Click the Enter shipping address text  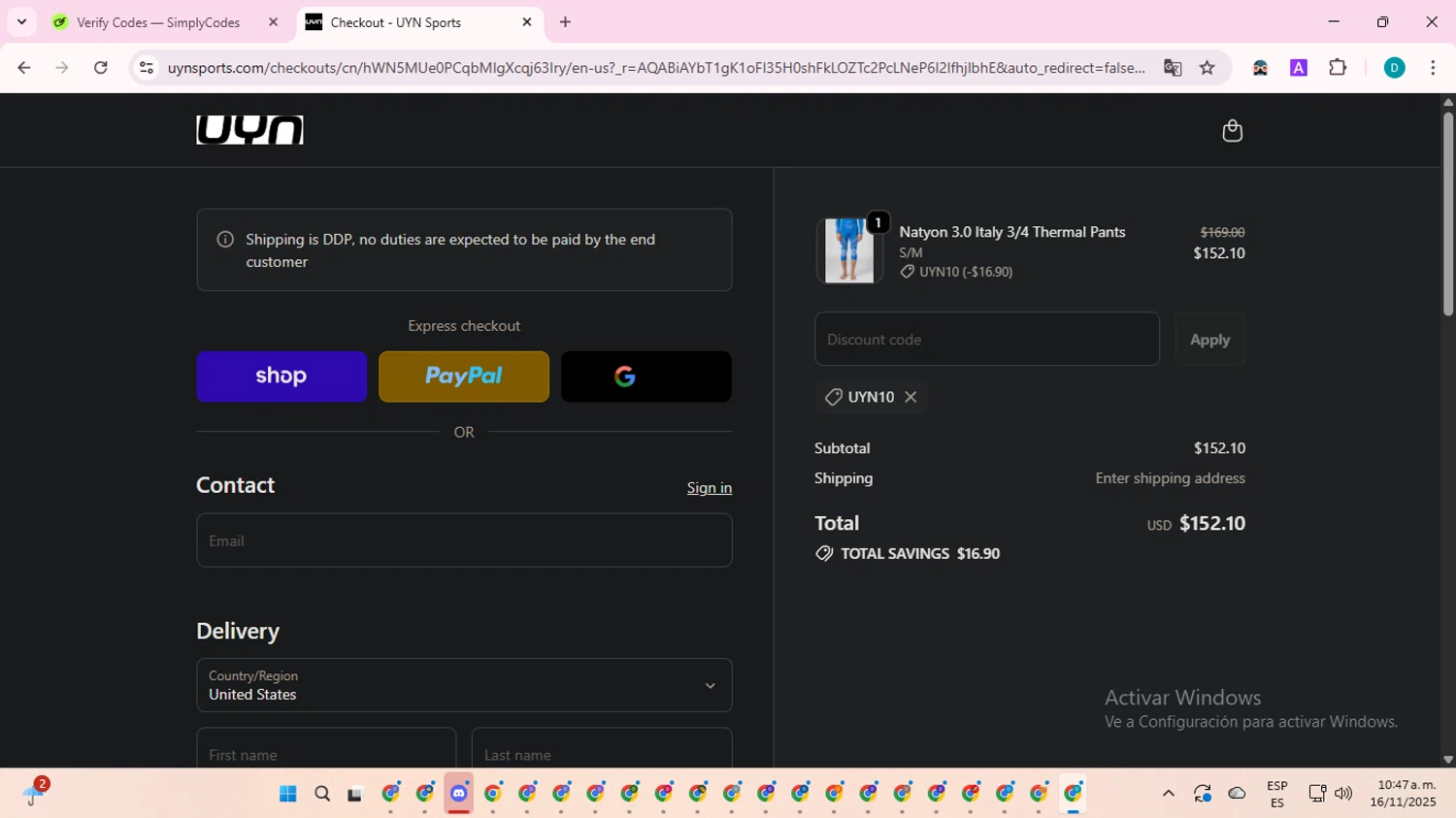[1171, 478]
